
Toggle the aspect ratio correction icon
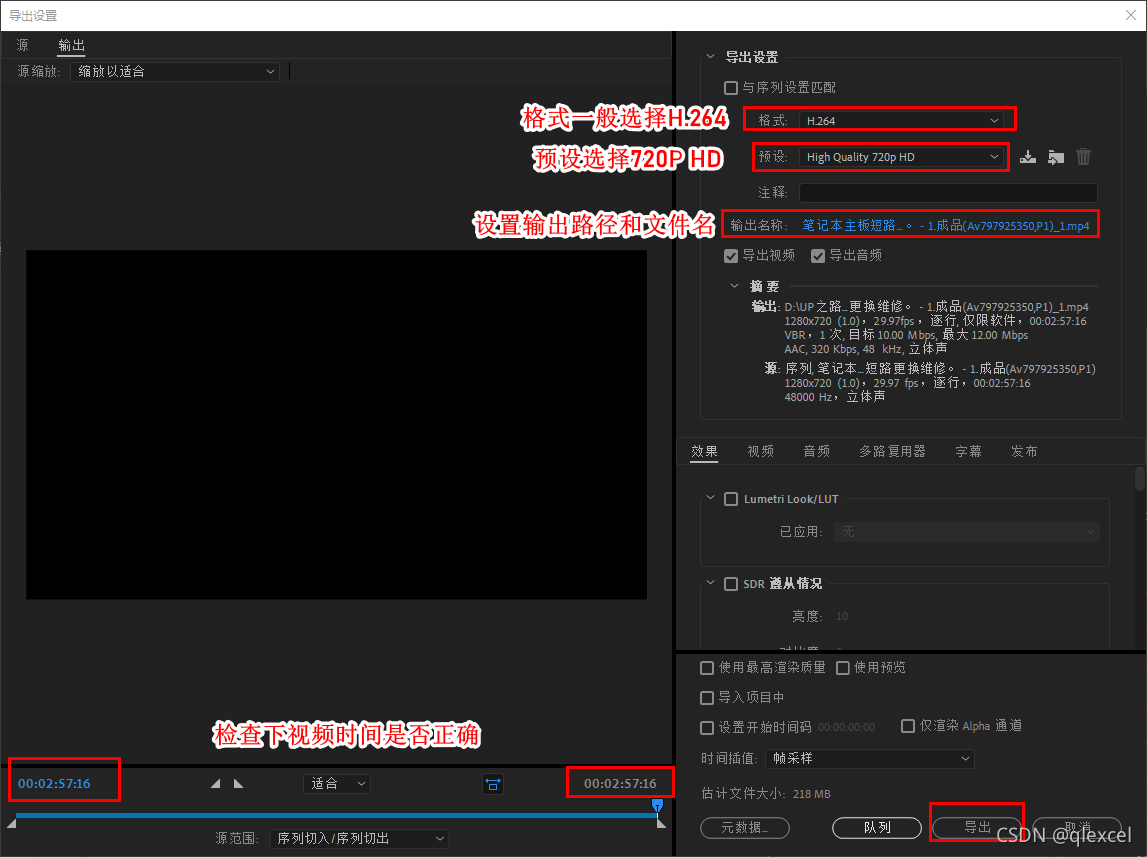pyautogui.click(x=493, y=784)
